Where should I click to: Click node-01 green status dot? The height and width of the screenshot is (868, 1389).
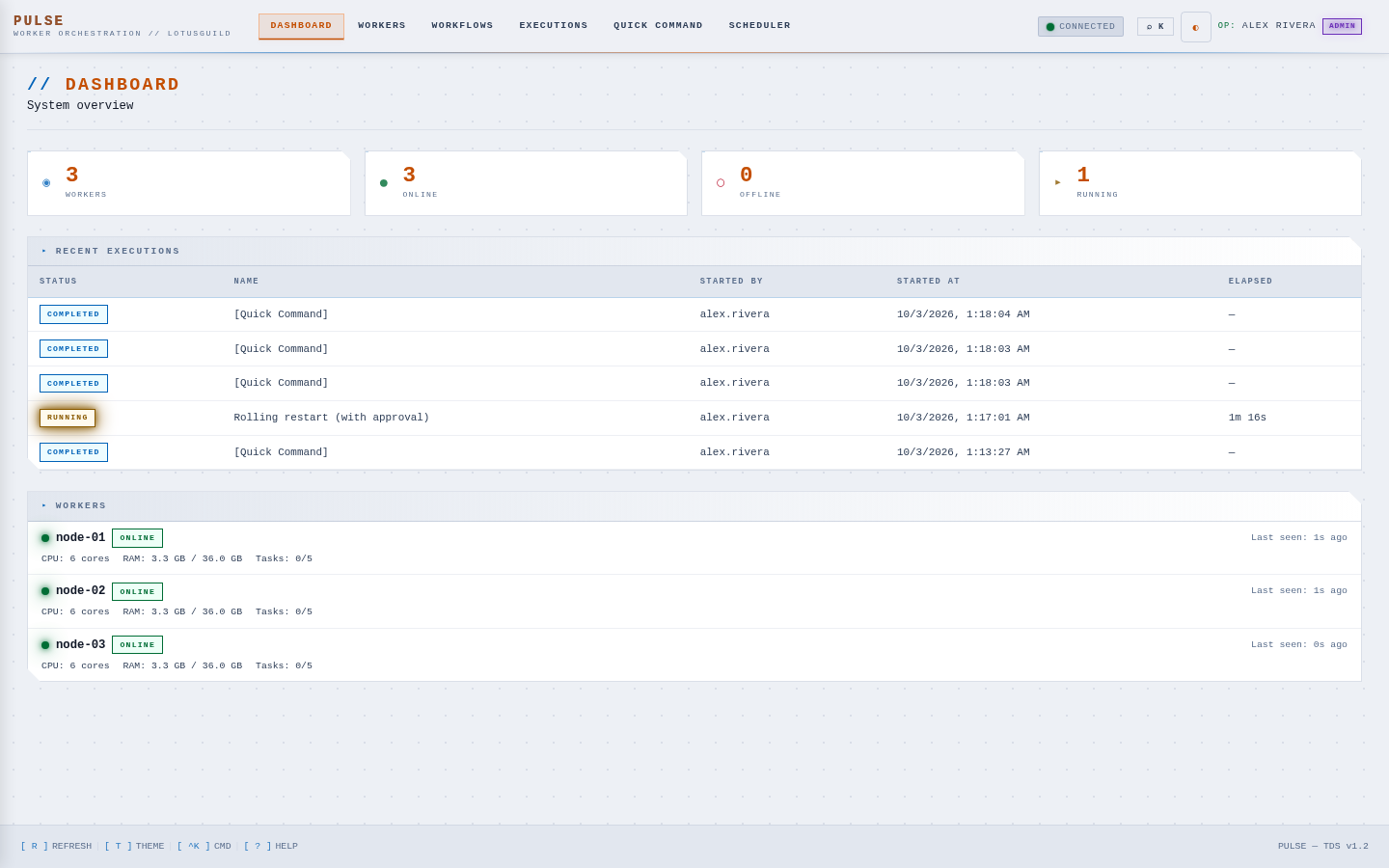pyautogui.click(x=45, y=538)
